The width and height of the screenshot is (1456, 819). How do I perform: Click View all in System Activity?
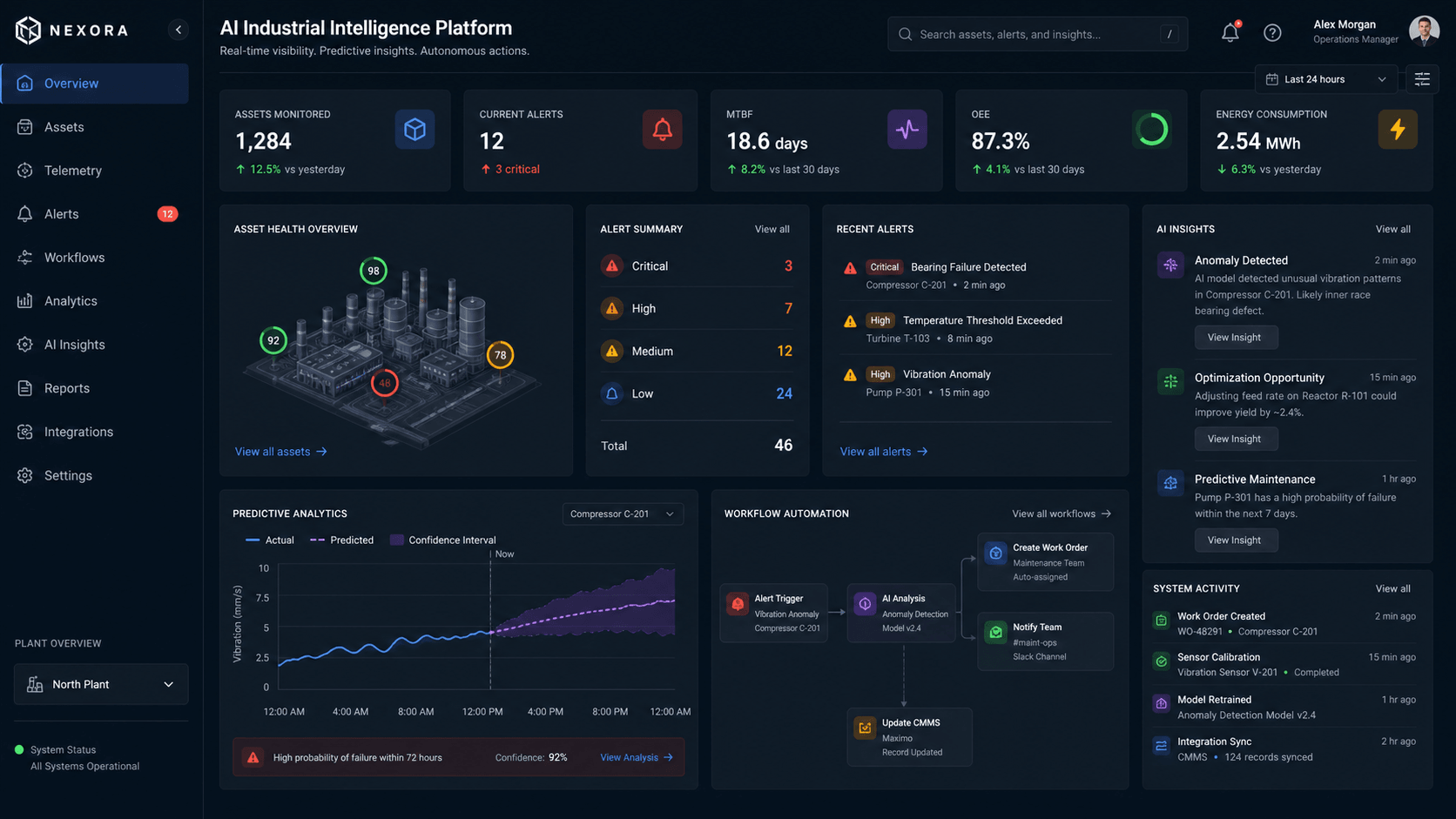1392,588
